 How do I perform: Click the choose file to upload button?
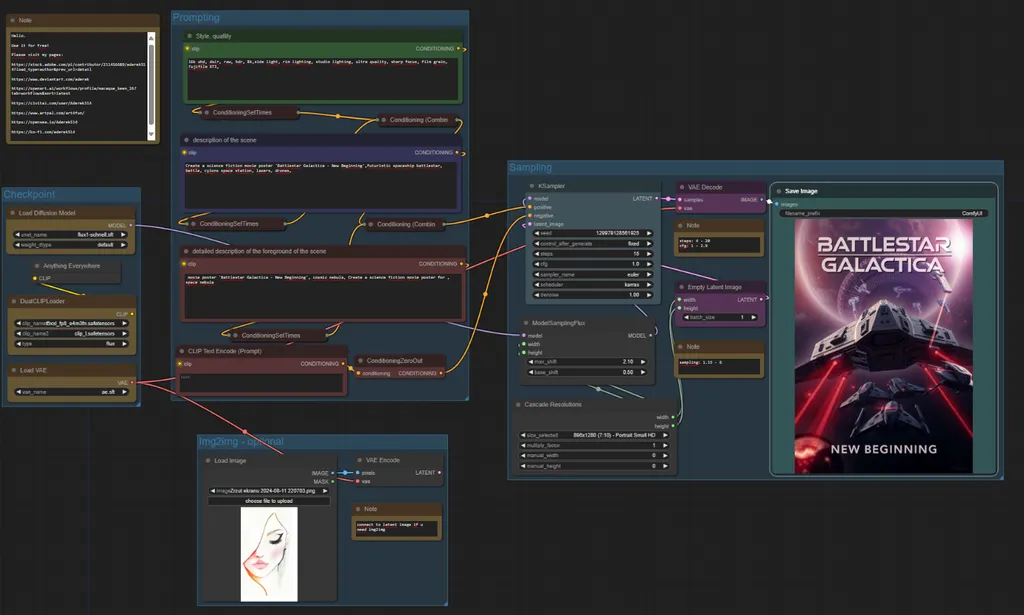point(269,501)
